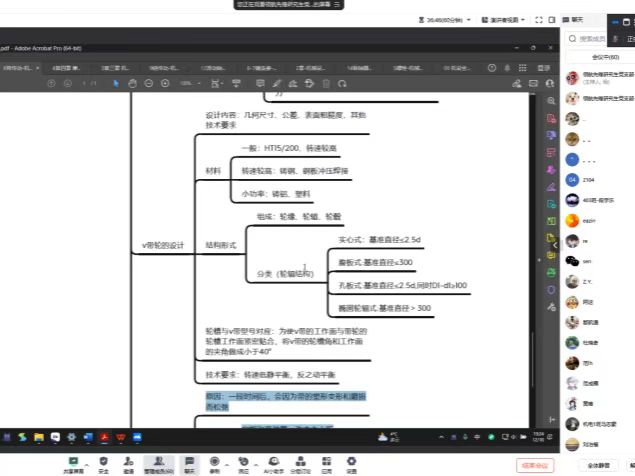Click the 搜索成员 search members field
This screenshot has height=476, width=635.
[x=600, y=39]
